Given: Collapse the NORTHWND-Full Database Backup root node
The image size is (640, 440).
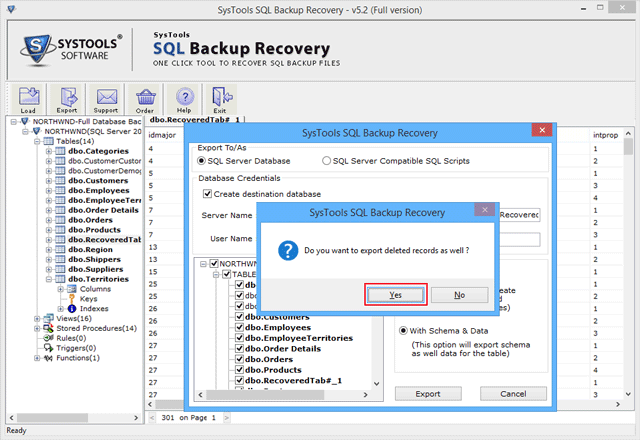Looking at the screenshot, I should click(x=14, y=122).
